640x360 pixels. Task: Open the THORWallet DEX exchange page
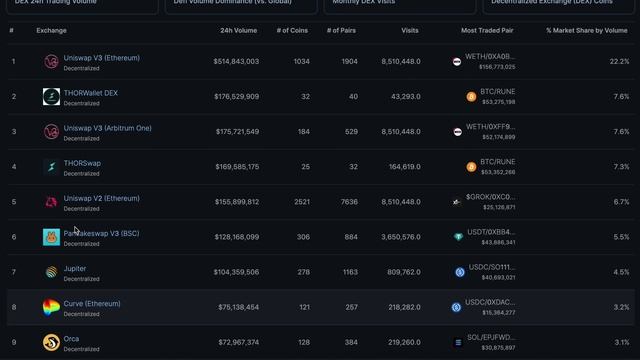[91, 93]
